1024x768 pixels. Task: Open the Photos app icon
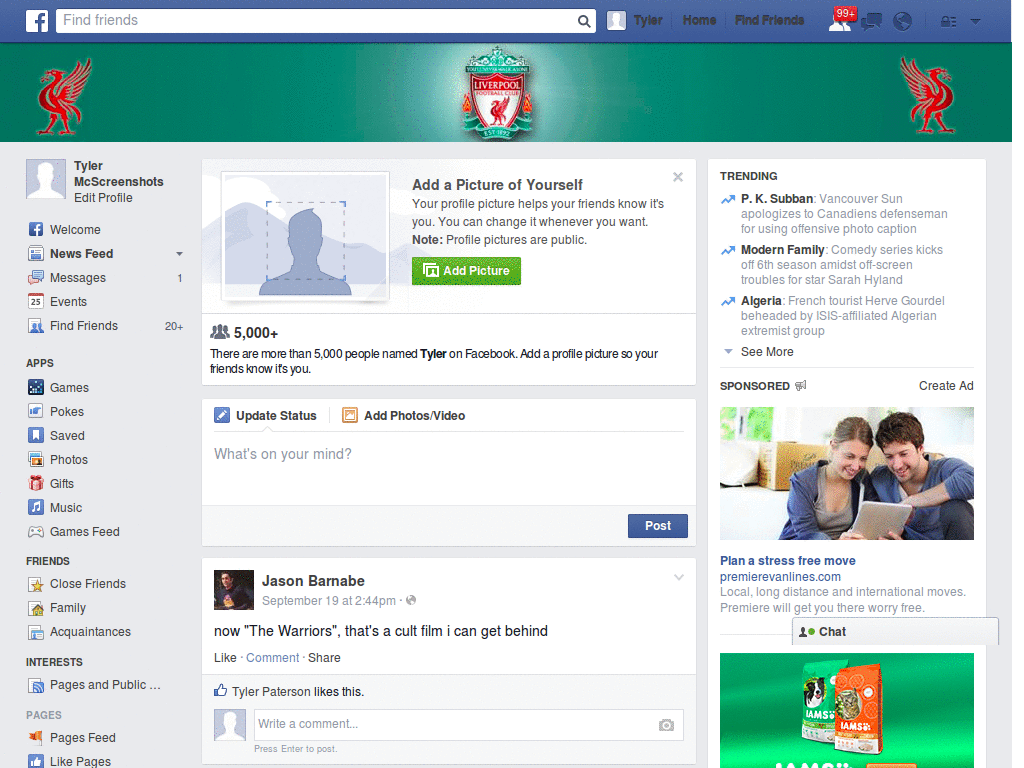[36, 460]
